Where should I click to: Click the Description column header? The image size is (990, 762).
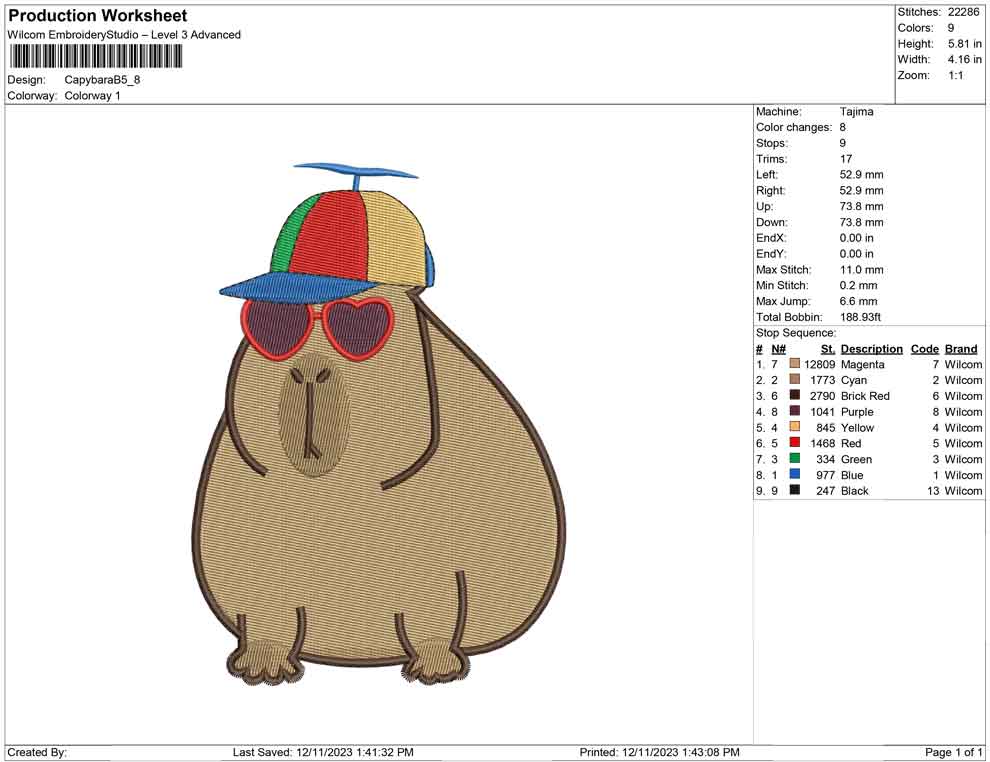pos(871,348)
